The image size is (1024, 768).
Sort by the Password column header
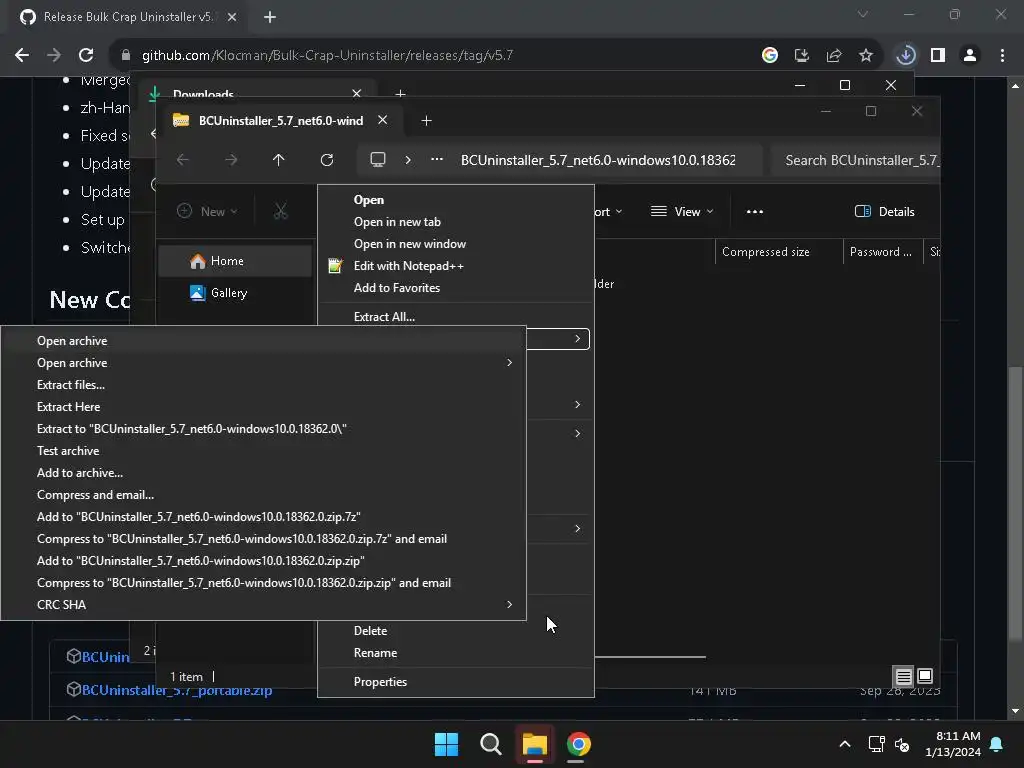883,252
